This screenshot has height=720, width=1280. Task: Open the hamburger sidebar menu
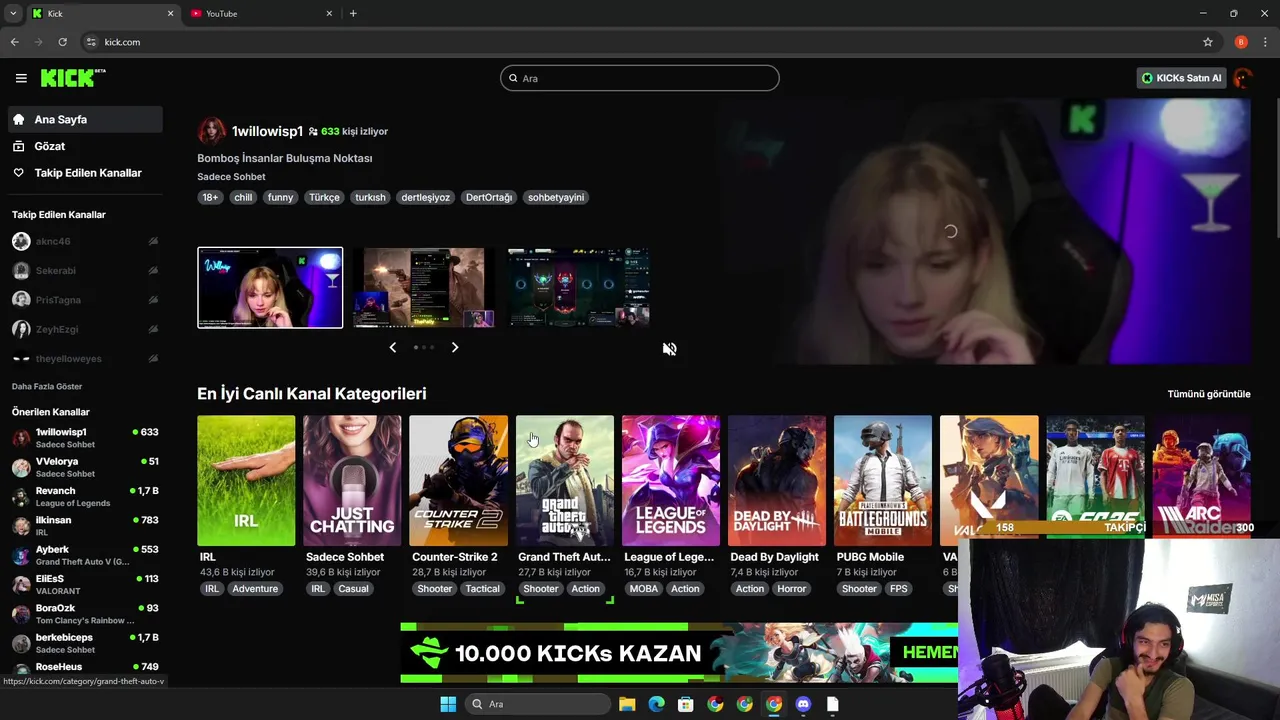(21, 78)
